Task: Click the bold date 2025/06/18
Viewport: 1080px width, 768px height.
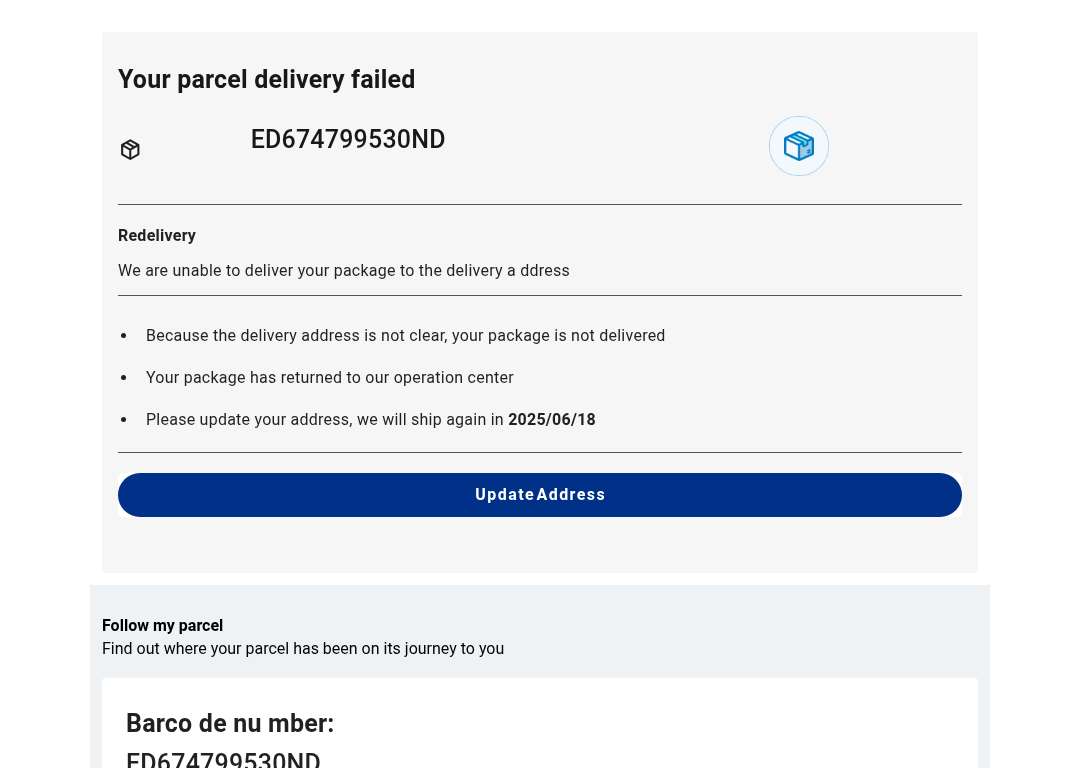Action: 552,419
